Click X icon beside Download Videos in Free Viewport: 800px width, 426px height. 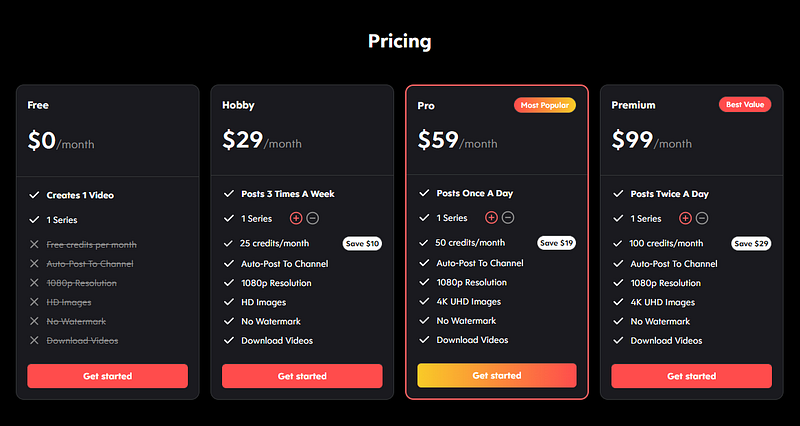[x=34, y=340]
